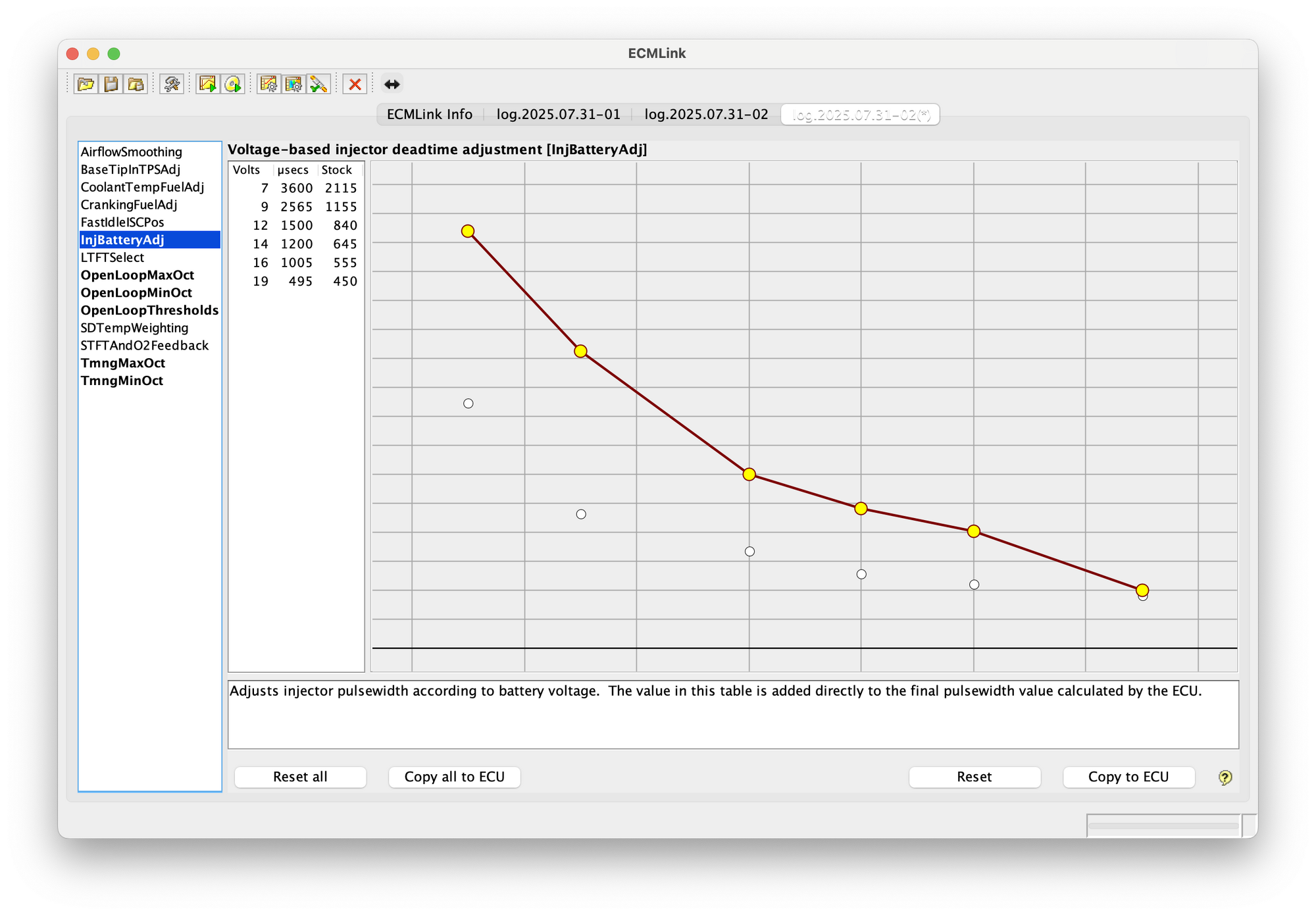Select OpenLoopMaxOct in the list
This screenshot has height=915, width=1316.
(149, 275)
